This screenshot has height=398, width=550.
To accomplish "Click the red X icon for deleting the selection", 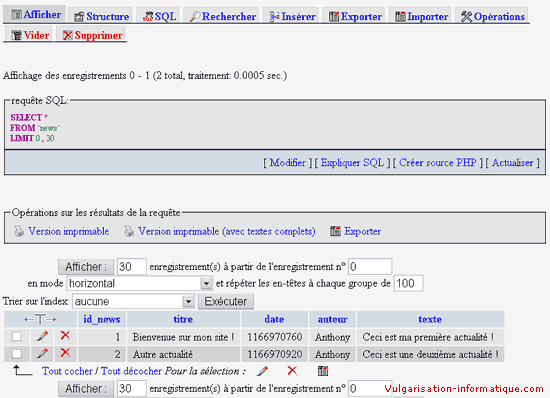I will tap(292, 370).
